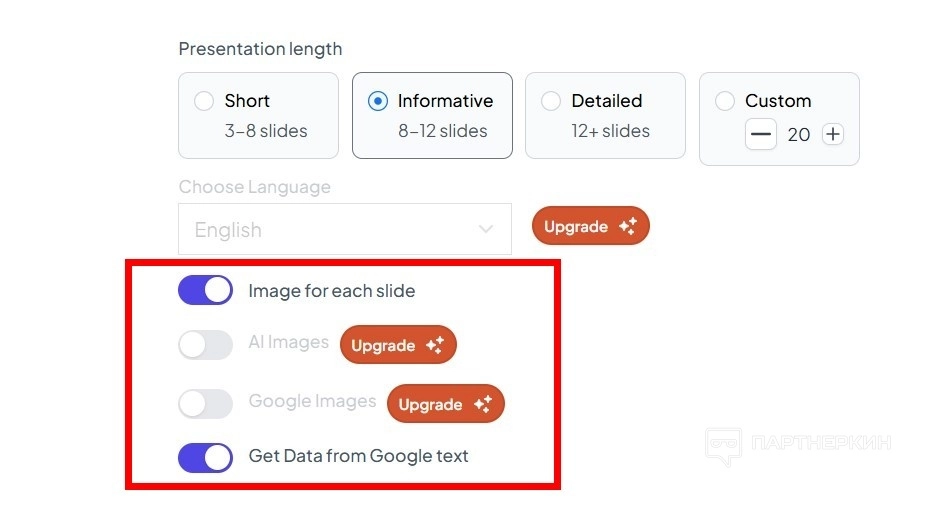The width and height of the screenshot is (942, 519).
Task: Disable Get Data from Google text toggle
Action: [x=205, y=457]
